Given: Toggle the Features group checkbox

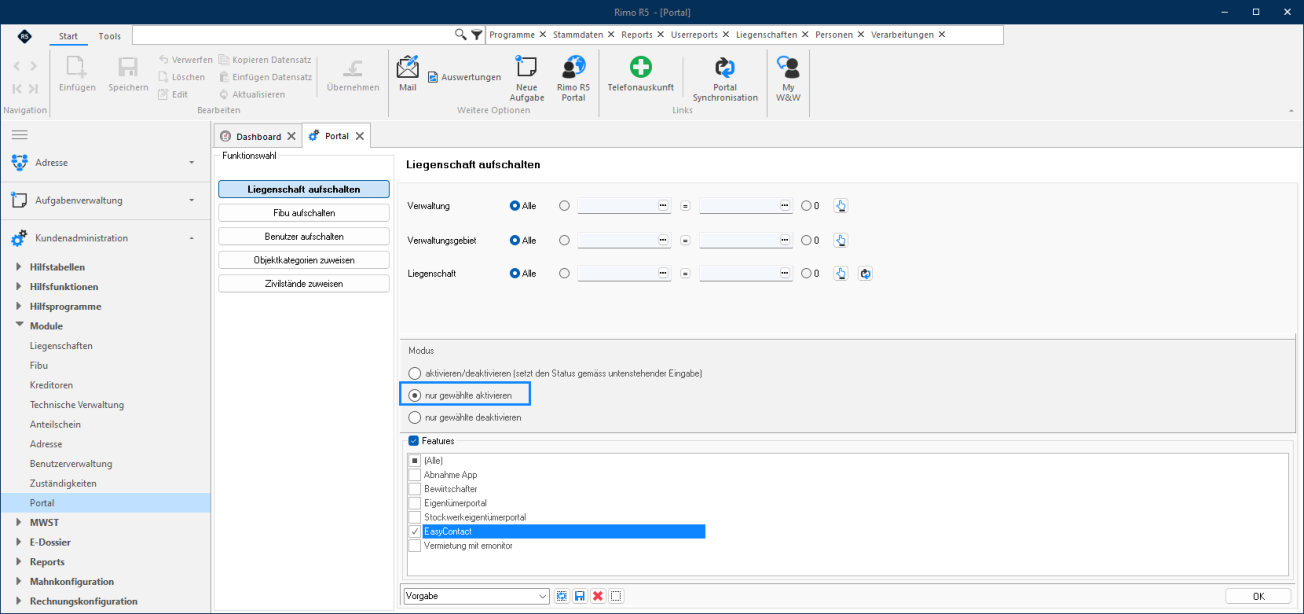Looking at the screenshot, I should [x=414, y=440].
